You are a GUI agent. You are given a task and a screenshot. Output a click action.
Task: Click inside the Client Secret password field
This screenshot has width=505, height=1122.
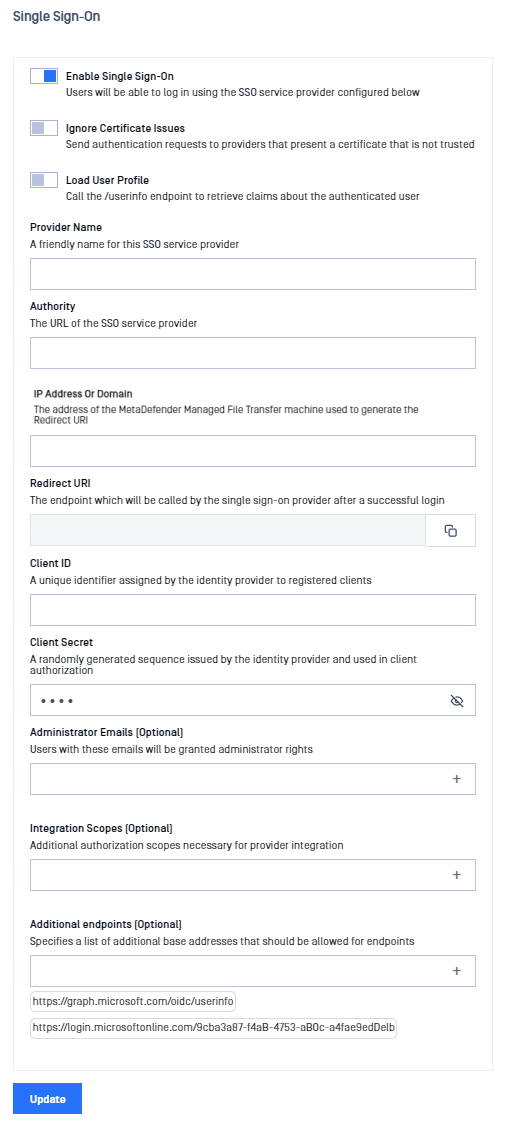pyautogui.click(x=238, y=701)
